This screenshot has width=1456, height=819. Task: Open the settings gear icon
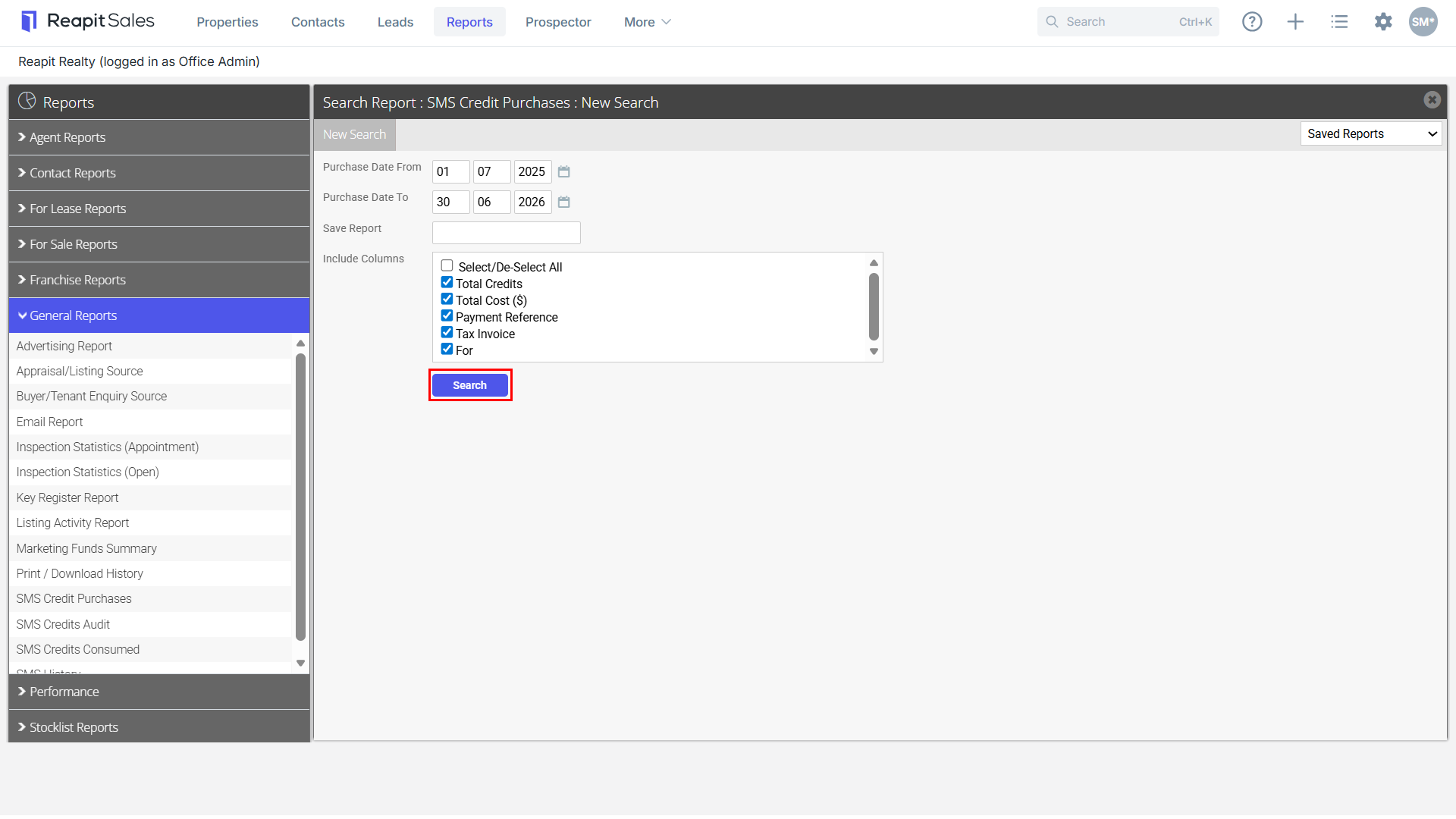(x=1383, y=22)
